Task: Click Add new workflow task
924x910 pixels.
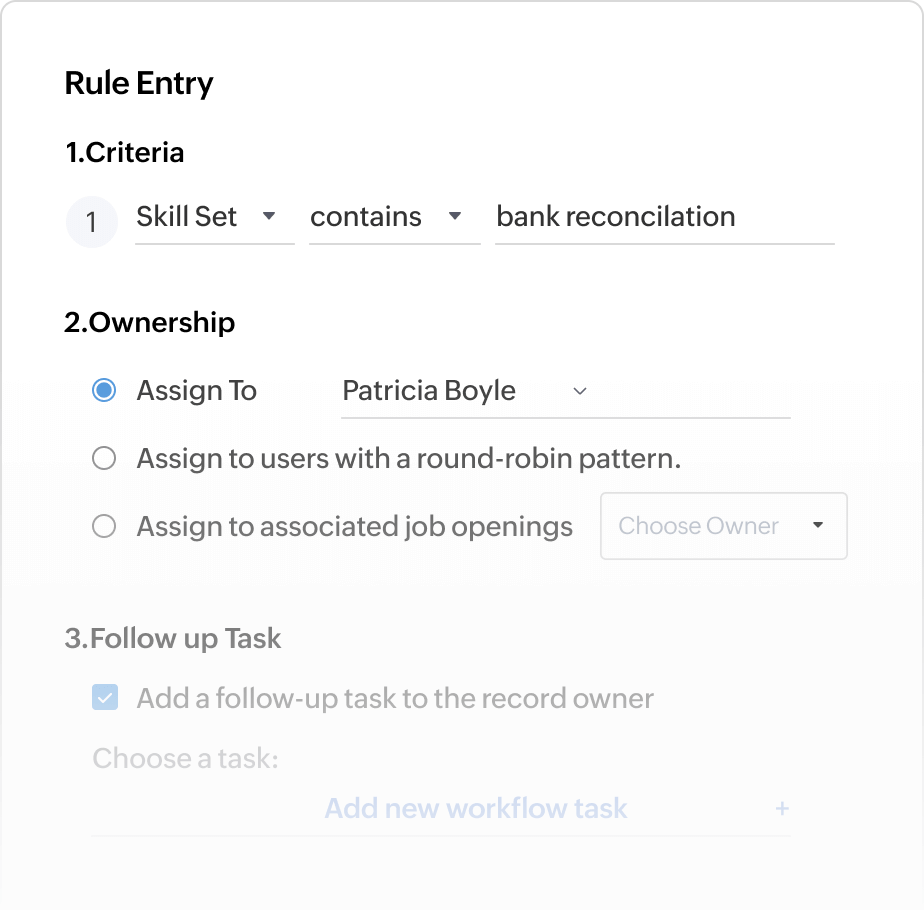Action: point(475,808)
